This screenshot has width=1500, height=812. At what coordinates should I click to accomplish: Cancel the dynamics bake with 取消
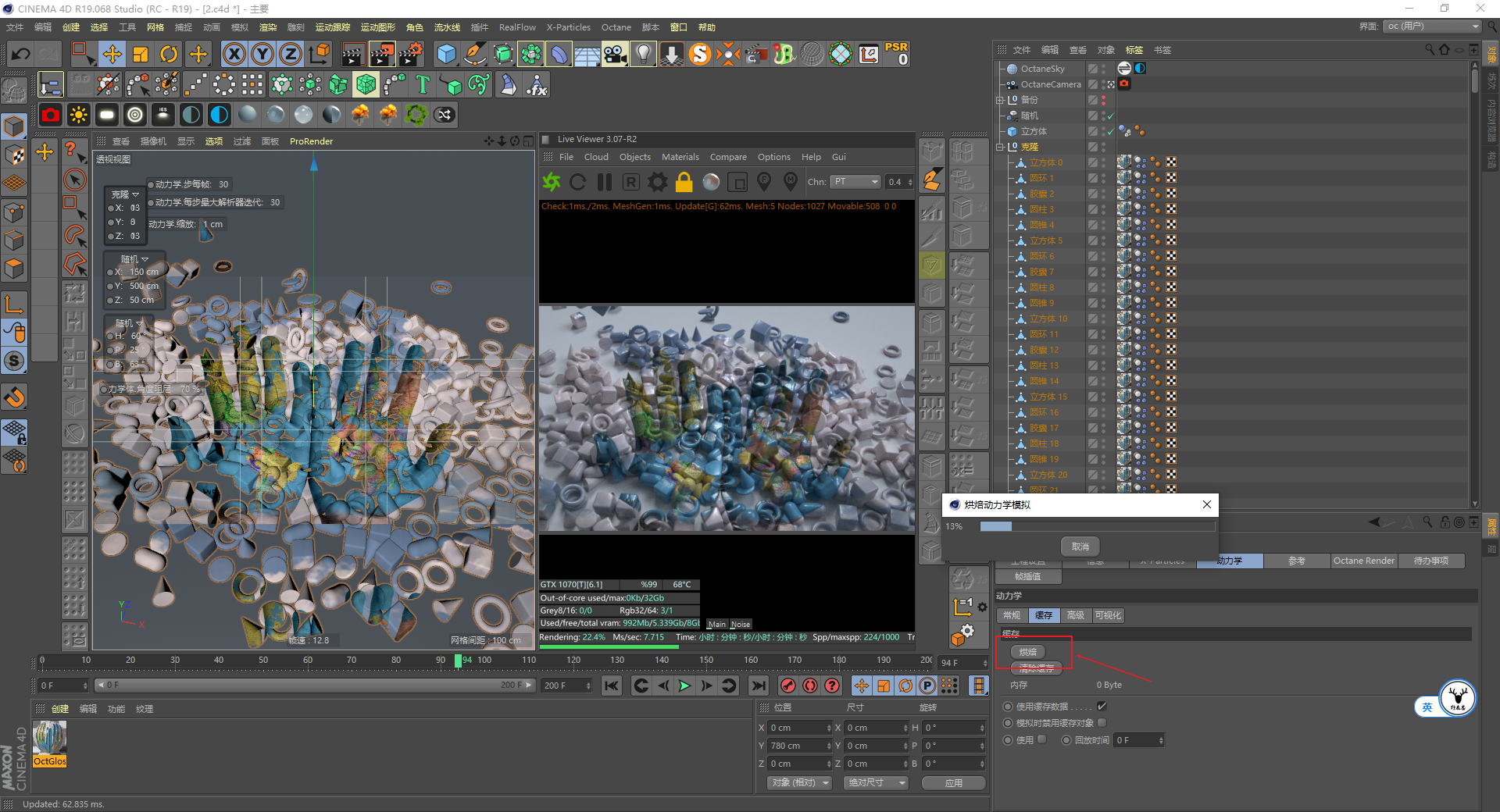pos(1080,547)
